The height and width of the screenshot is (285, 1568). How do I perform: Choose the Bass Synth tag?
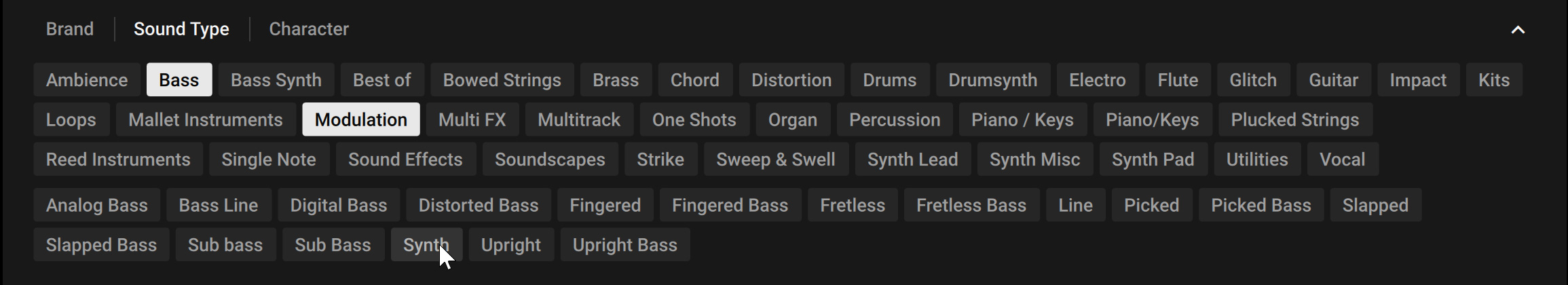click(276, 80)
